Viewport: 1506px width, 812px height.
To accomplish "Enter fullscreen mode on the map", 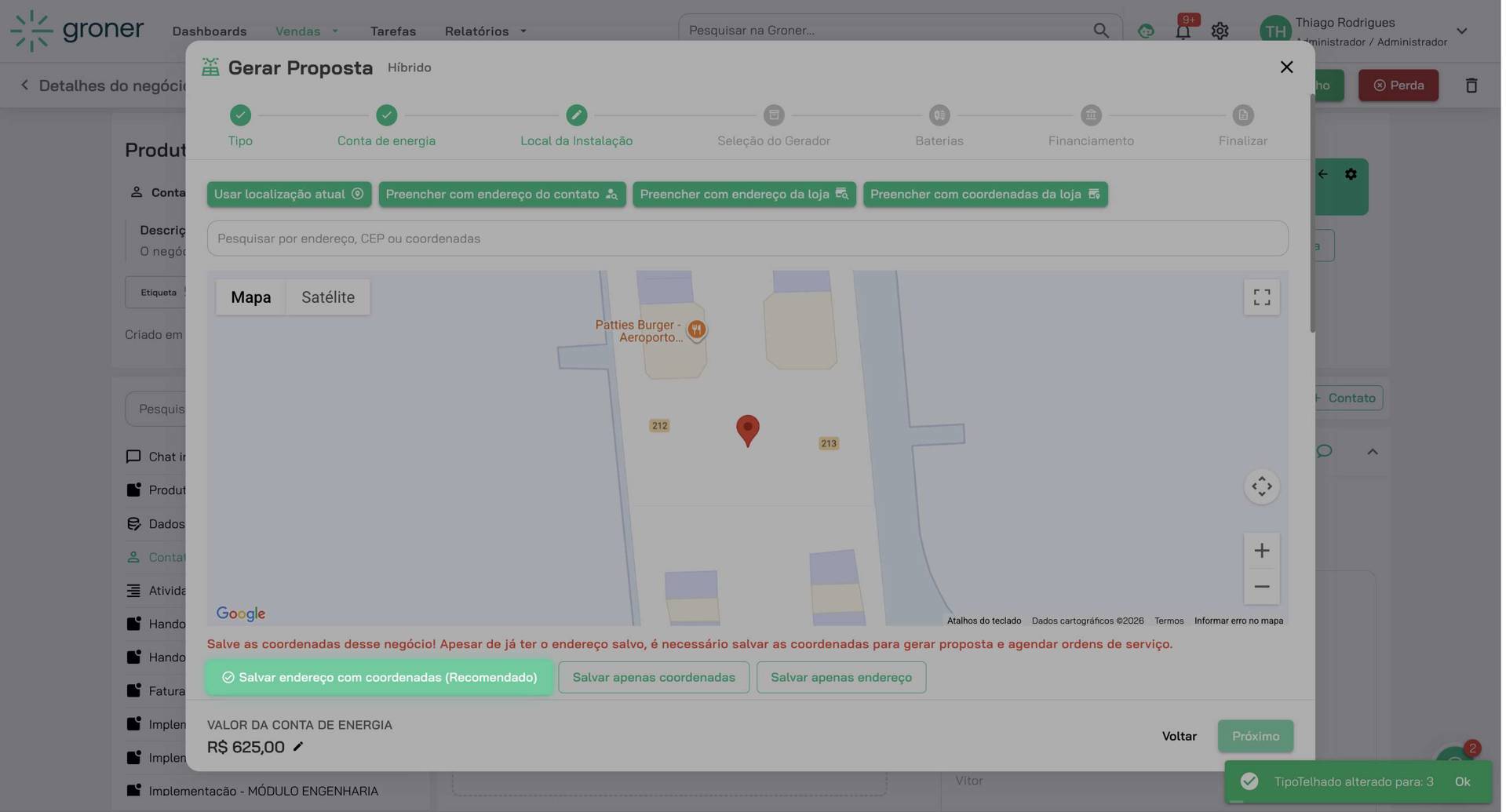I will [1261, 297].
